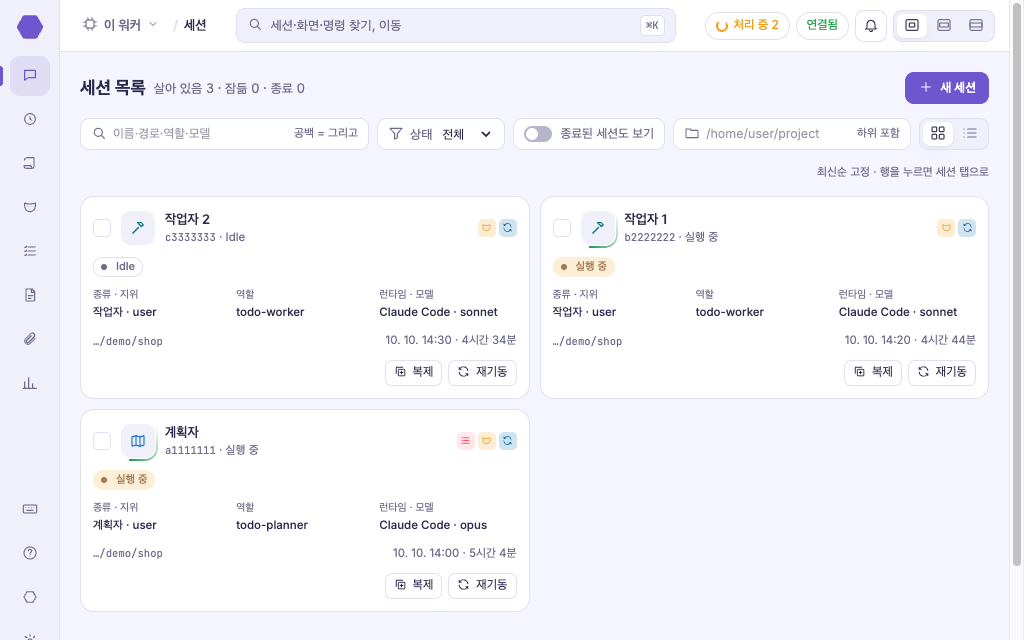Select the three-row layout icon

[976, 25]
